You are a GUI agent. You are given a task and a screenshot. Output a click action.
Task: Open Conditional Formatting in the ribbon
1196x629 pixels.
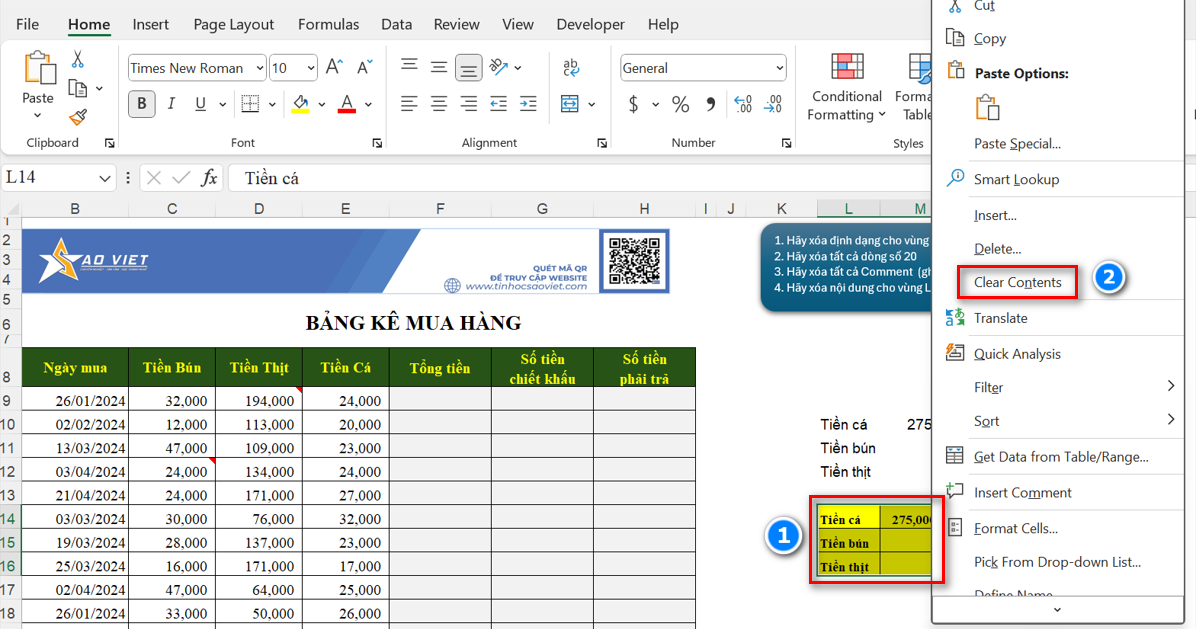(846, 88)
